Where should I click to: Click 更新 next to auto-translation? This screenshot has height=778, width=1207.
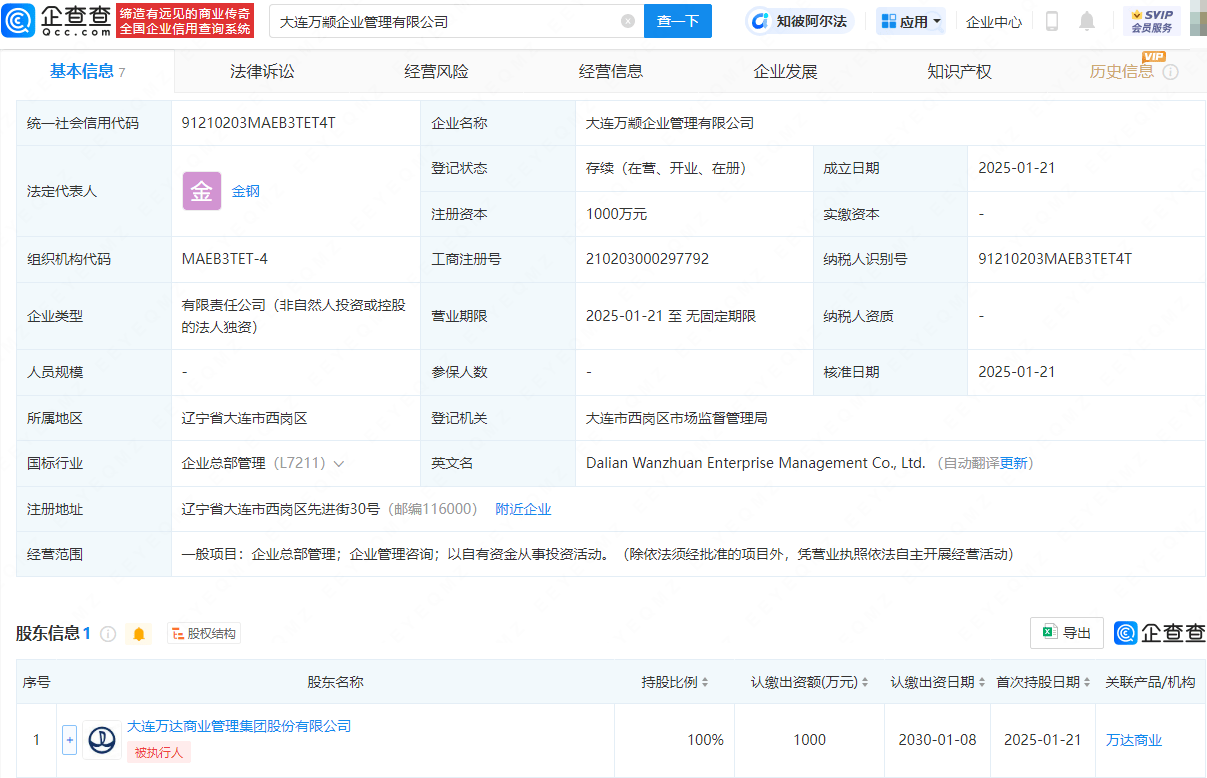[x=1013, y=463]
